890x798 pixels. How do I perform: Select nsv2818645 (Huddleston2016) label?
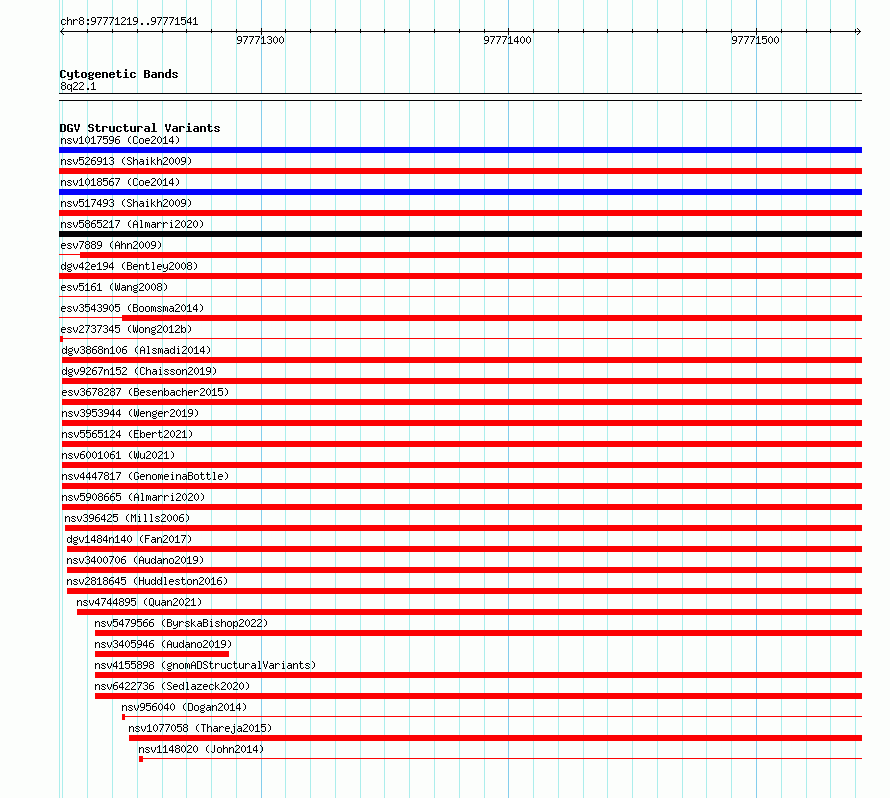pos(147,581)
